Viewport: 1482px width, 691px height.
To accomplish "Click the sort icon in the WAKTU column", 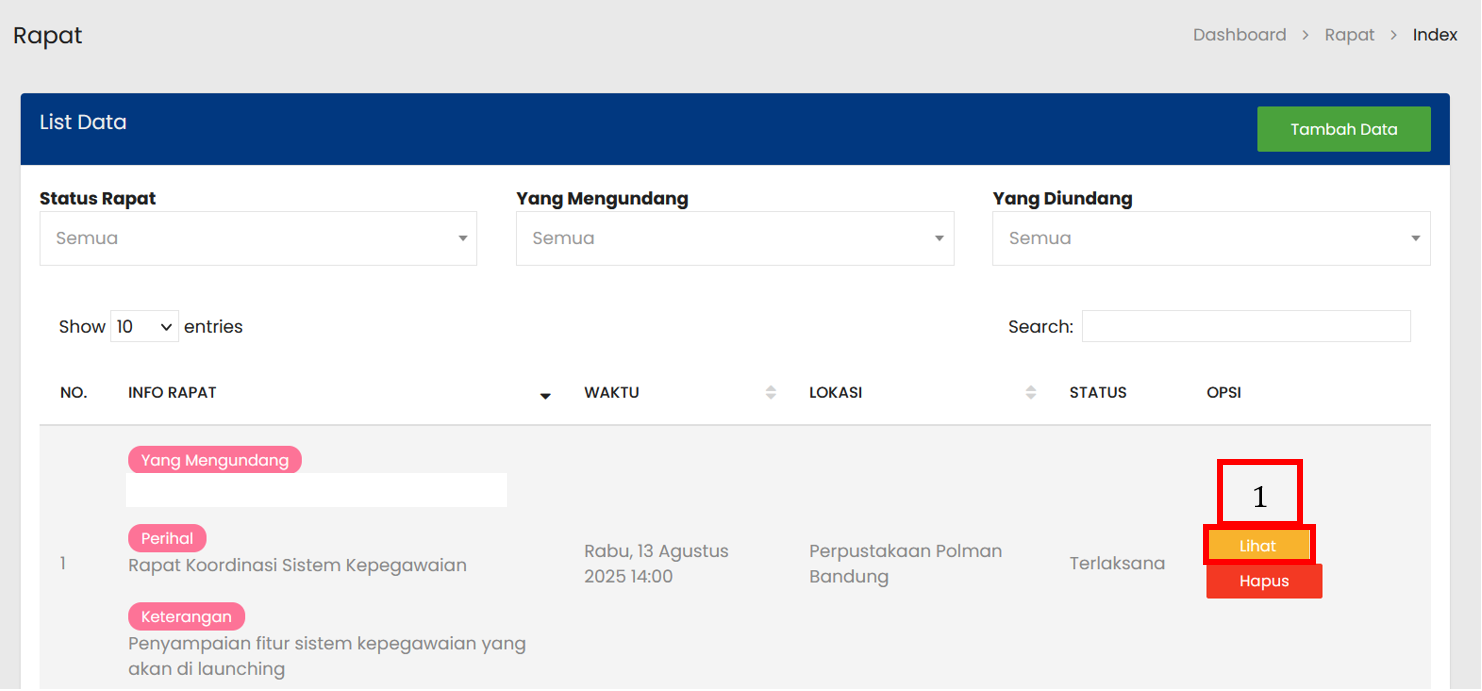I will (x=770, y=393).
